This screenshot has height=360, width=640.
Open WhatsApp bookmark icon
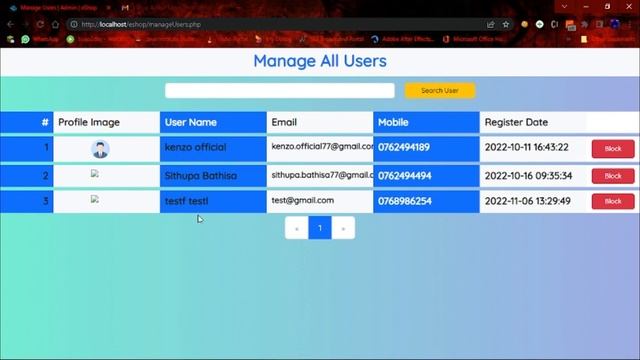[x=25, y=39]
